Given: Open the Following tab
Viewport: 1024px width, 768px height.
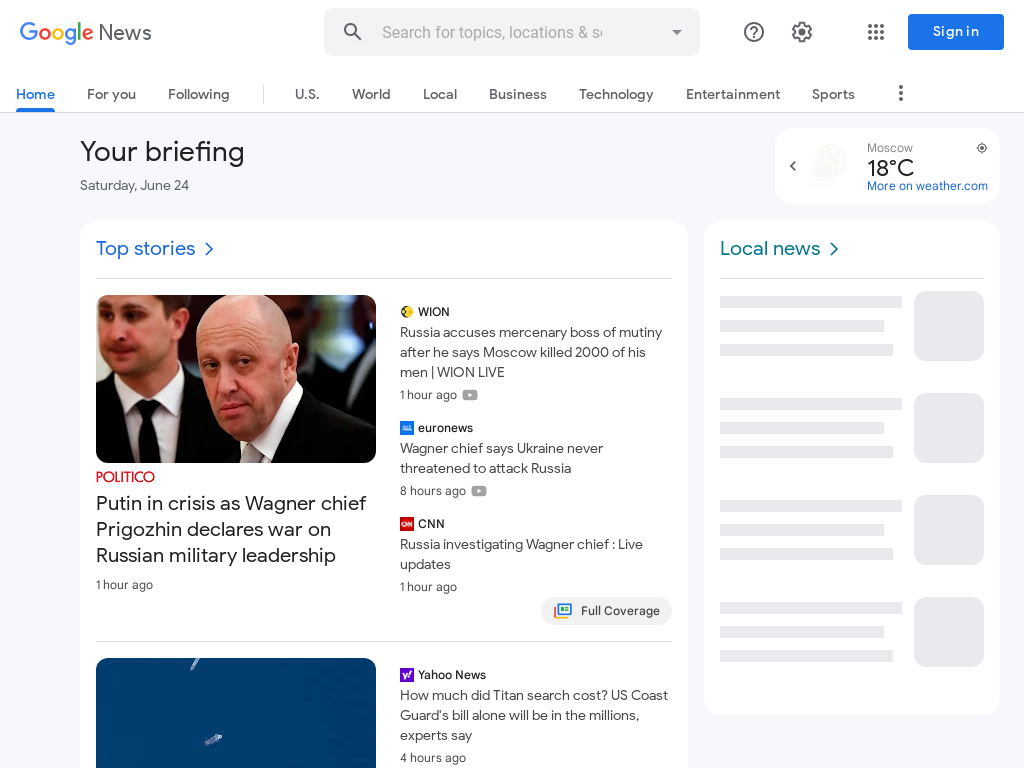Looking at the screenshot, I should [199, 94].
